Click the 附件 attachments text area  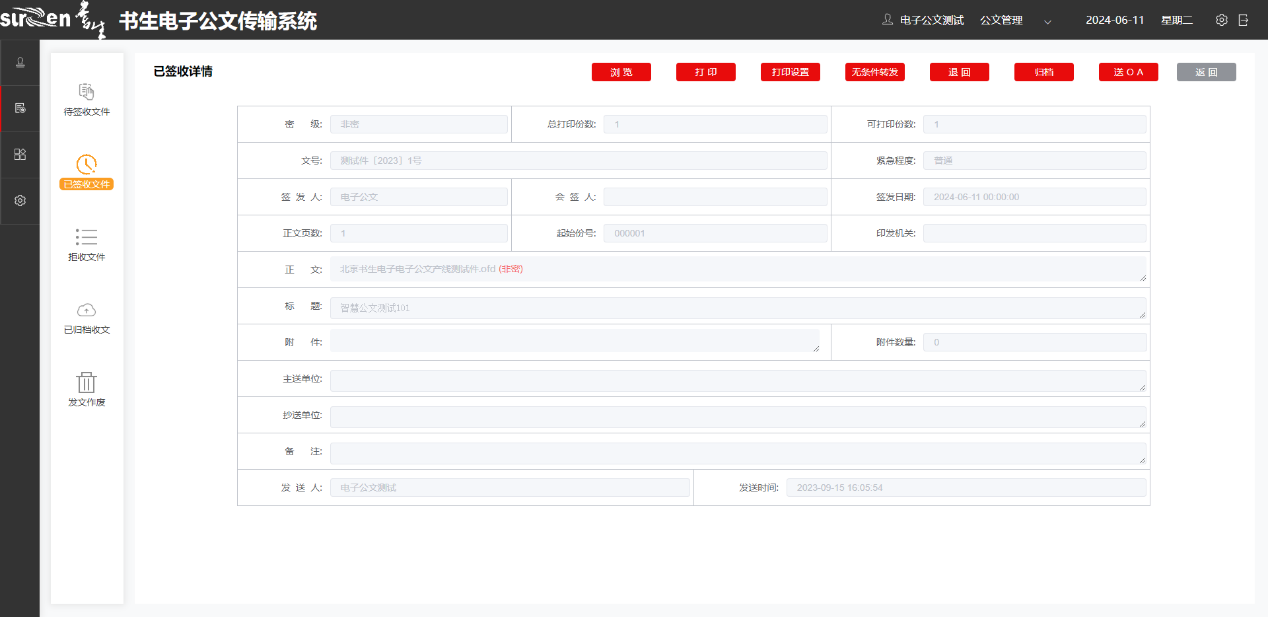tap(575, 342)
